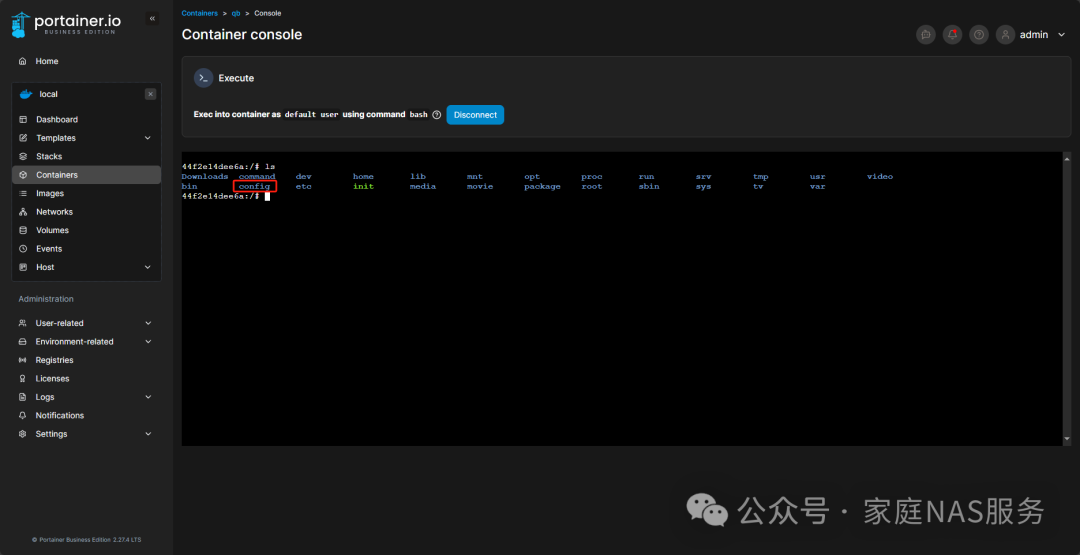This screenshot has width=1080, height=555.
Task: Click the Home icon in sidebar
Action: [23, 61]
